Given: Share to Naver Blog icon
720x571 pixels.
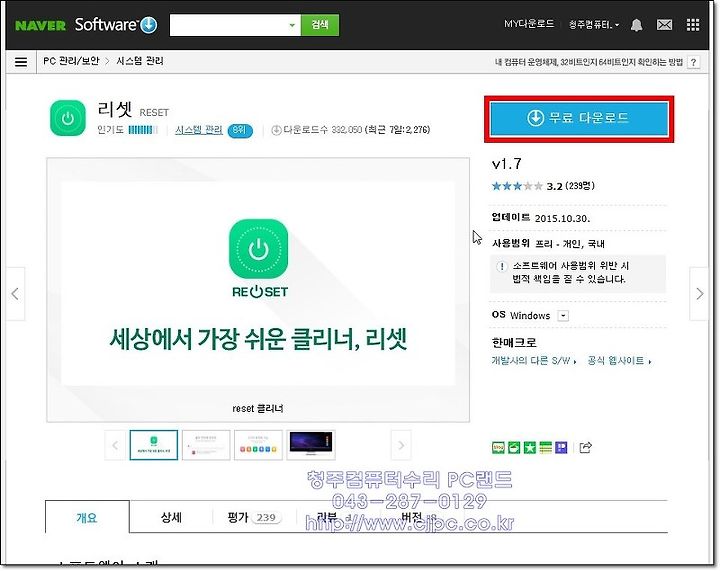Looking at the screenshot, I should [x=498, y=447].
